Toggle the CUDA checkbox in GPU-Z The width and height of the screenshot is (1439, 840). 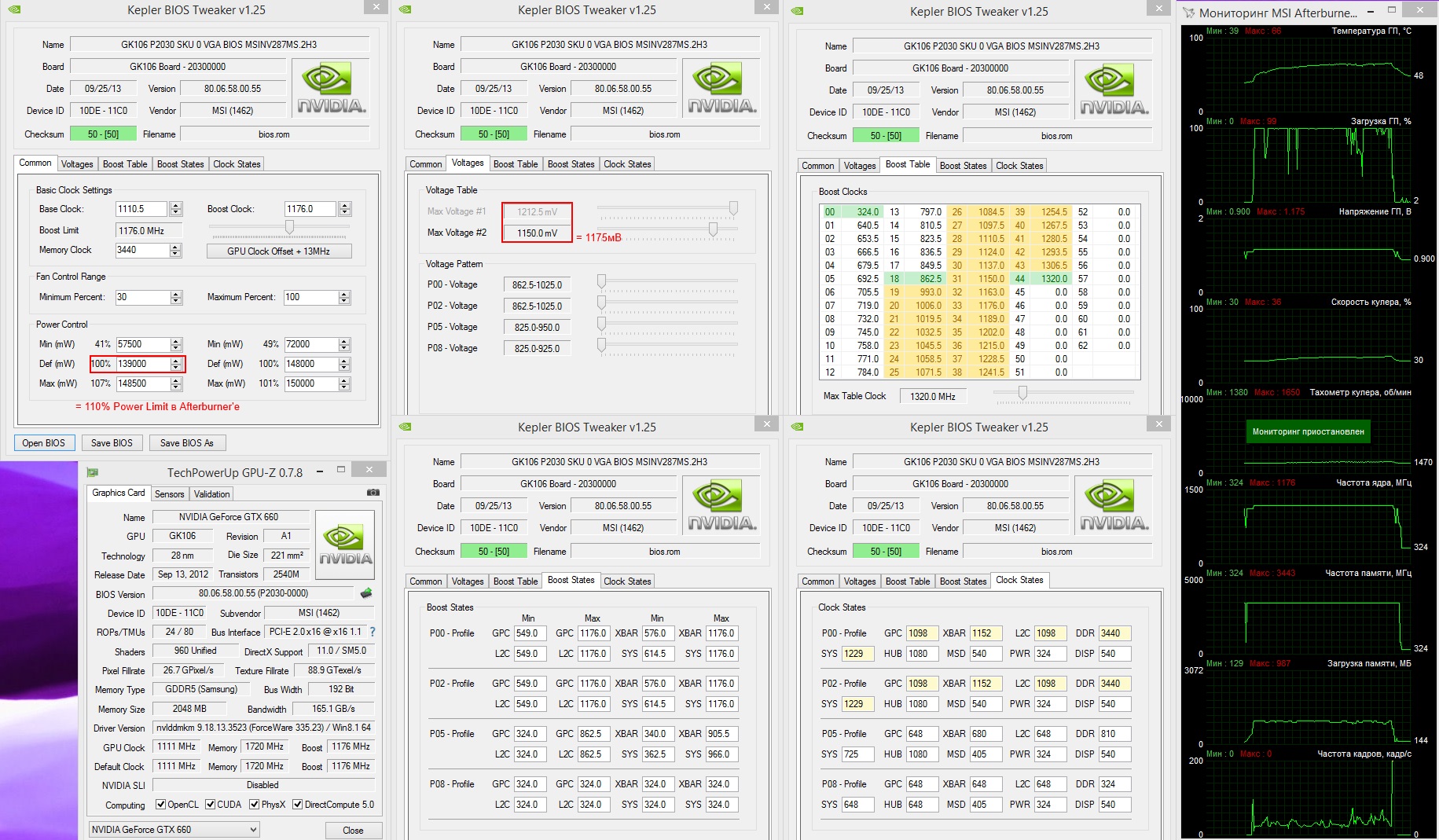[210, 804]
